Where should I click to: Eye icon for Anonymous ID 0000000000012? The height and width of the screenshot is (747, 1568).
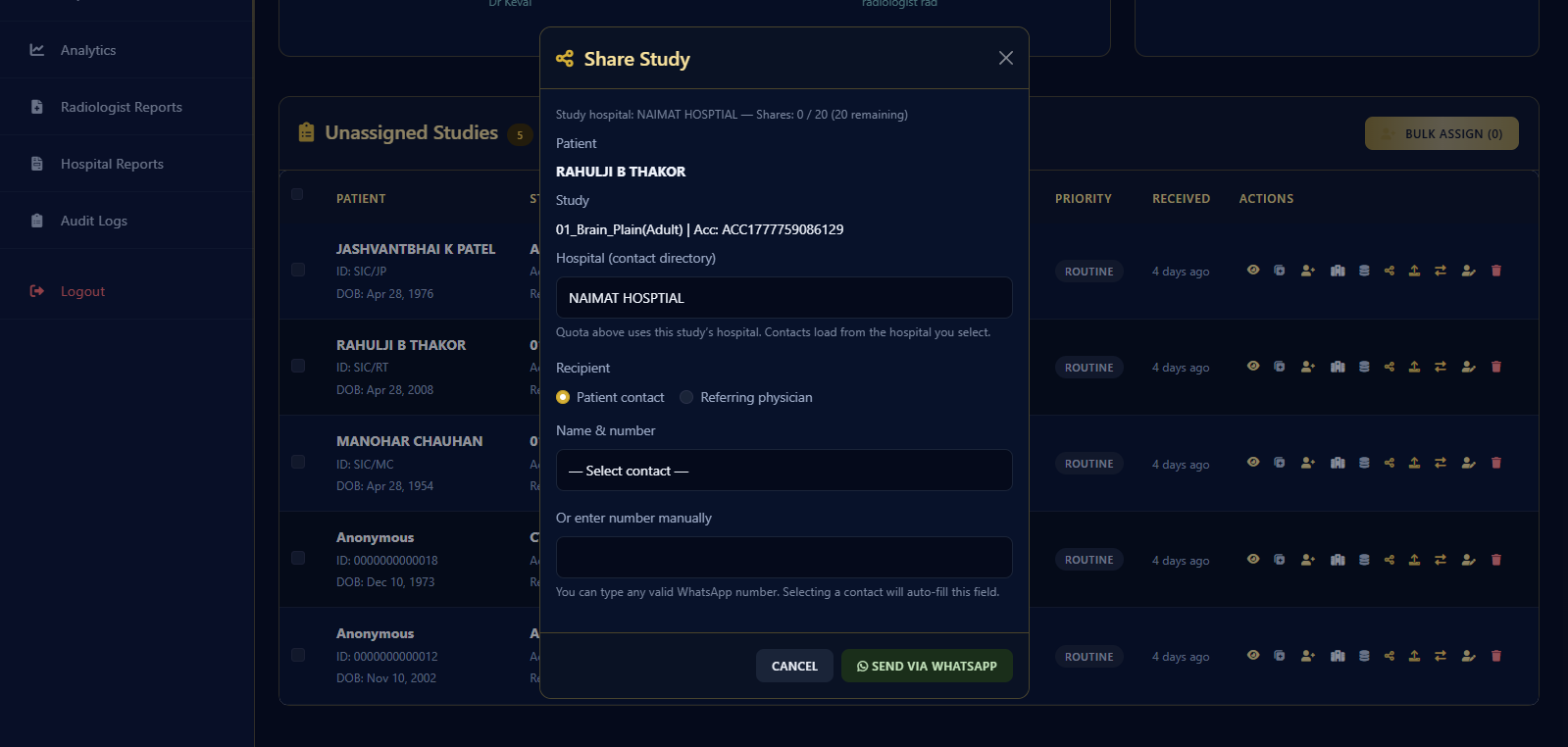coord(1253,656)
